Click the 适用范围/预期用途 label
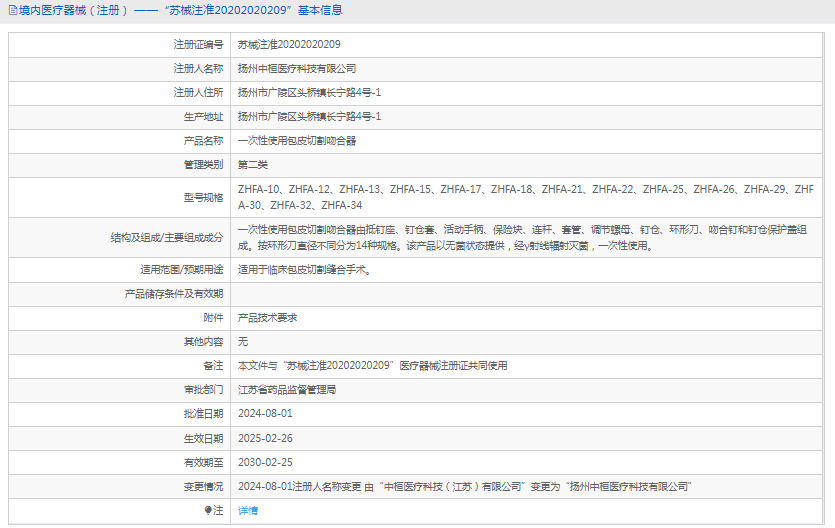Image resolution: width=835 pixels, height=528 pixels. [x=182, y=270]
